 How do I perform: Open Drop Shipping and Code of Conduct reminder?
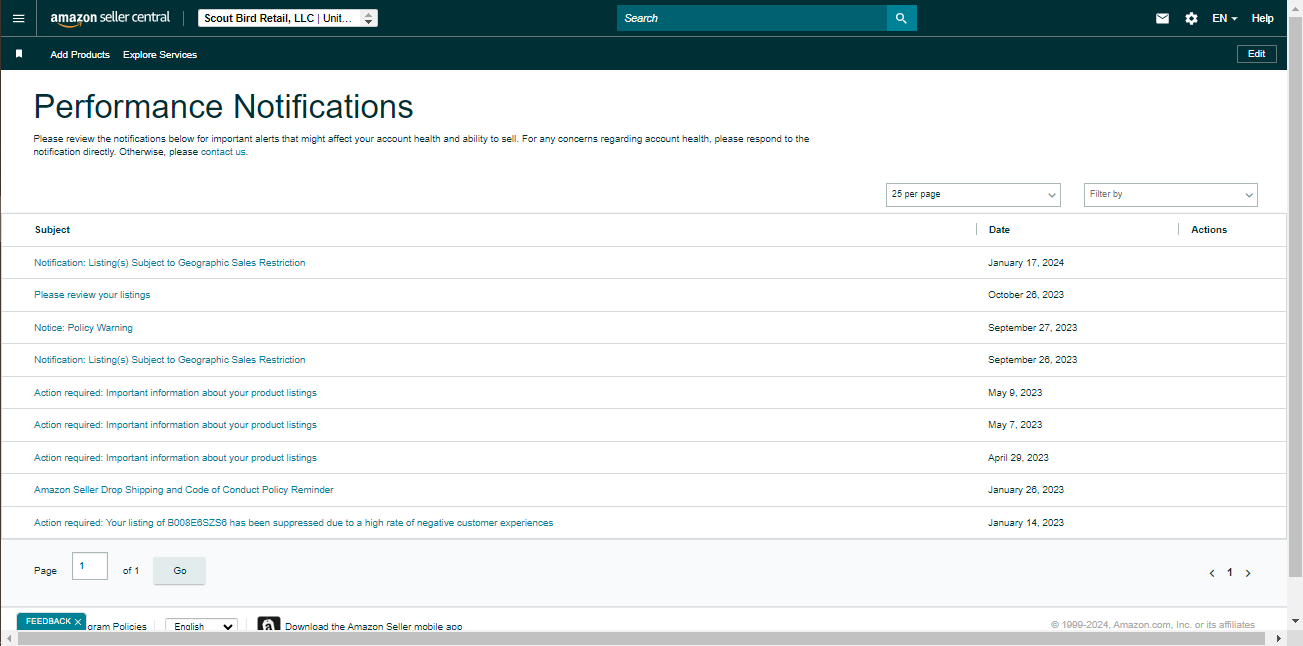click(184, 490)
